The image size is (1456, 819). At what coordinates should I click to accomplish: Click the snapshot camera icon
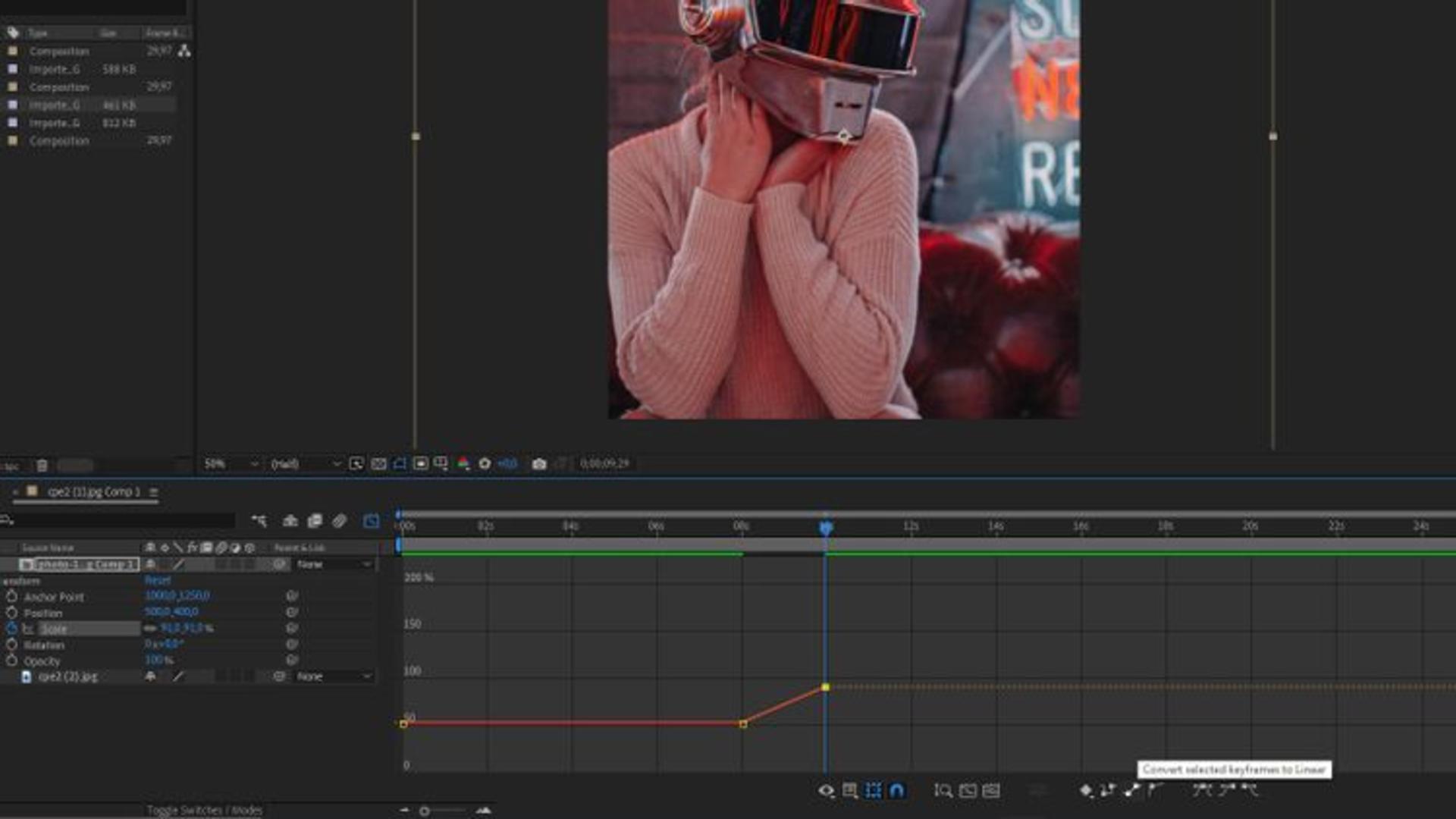point(538,463)
